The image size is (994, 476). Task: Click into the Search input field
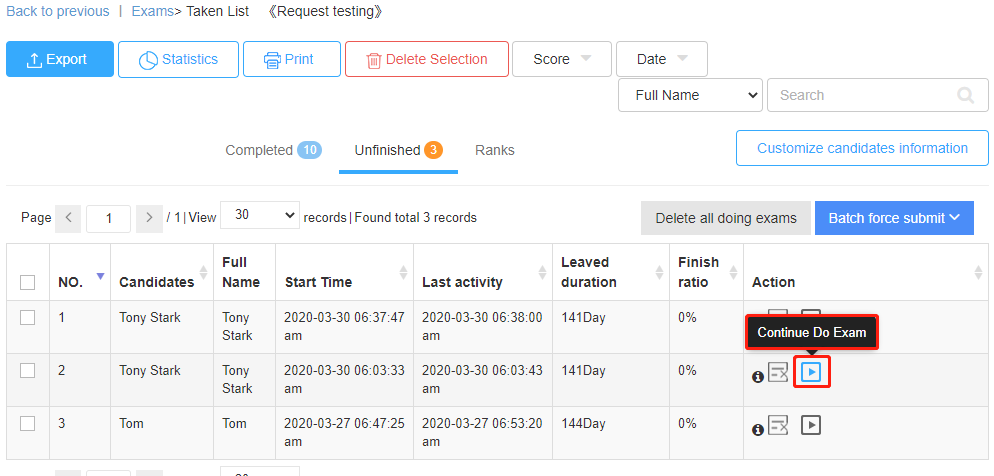coord(860,96)
